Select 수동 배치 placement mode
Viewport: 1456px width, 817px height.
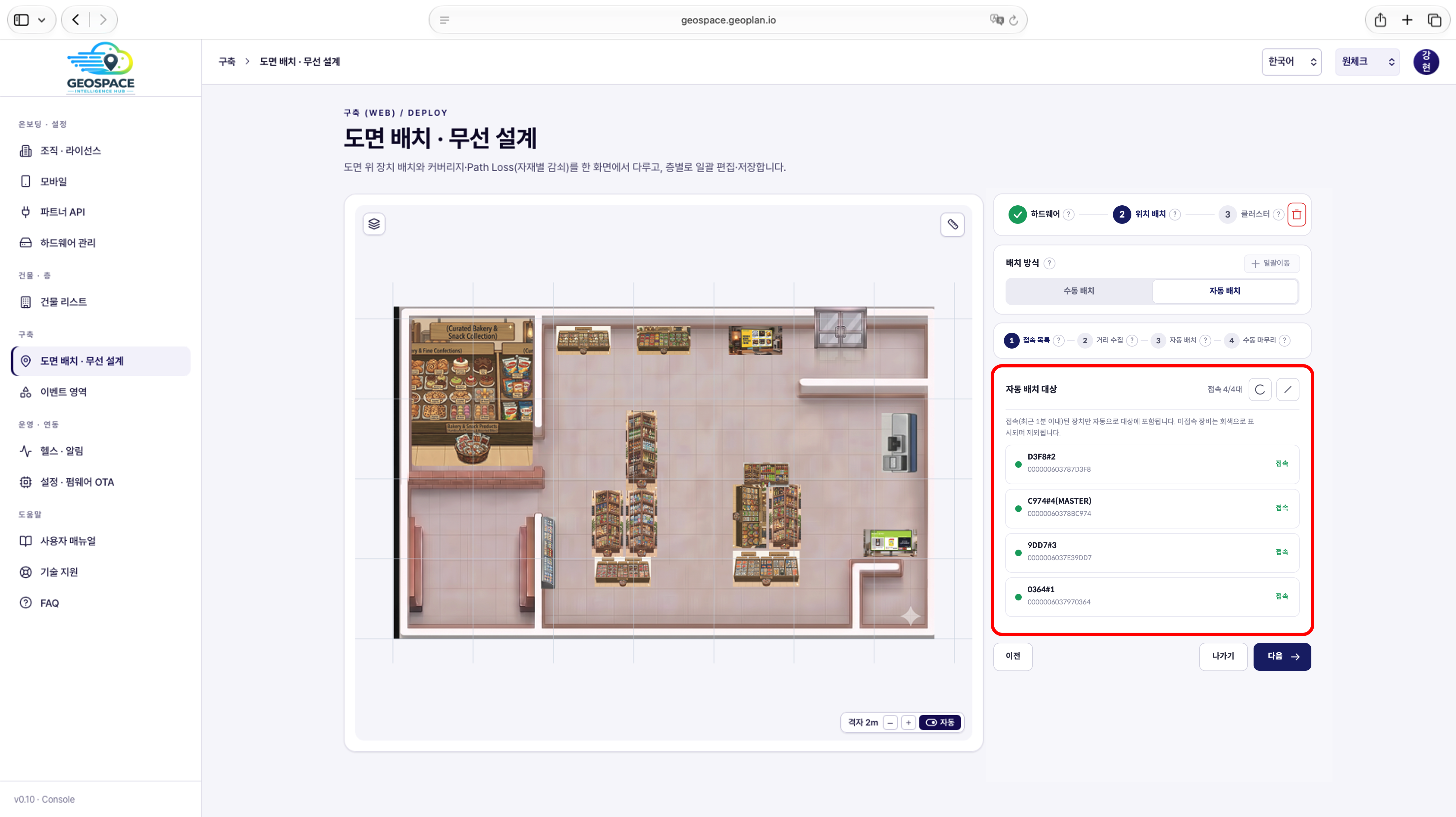(x=1079, y=291)
